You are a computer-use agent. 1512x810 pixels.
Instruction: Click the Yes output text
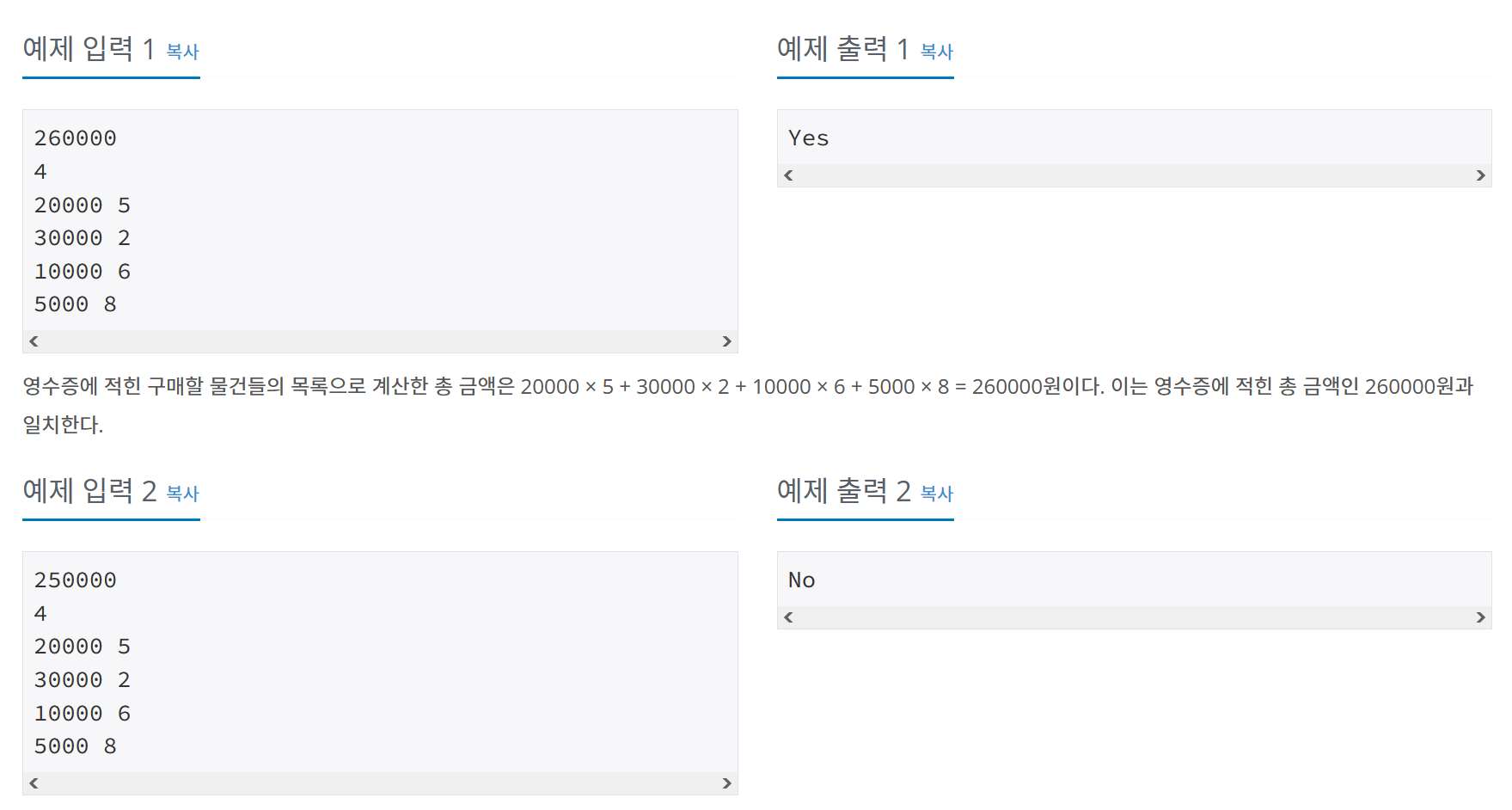click(x=808, y=138)
